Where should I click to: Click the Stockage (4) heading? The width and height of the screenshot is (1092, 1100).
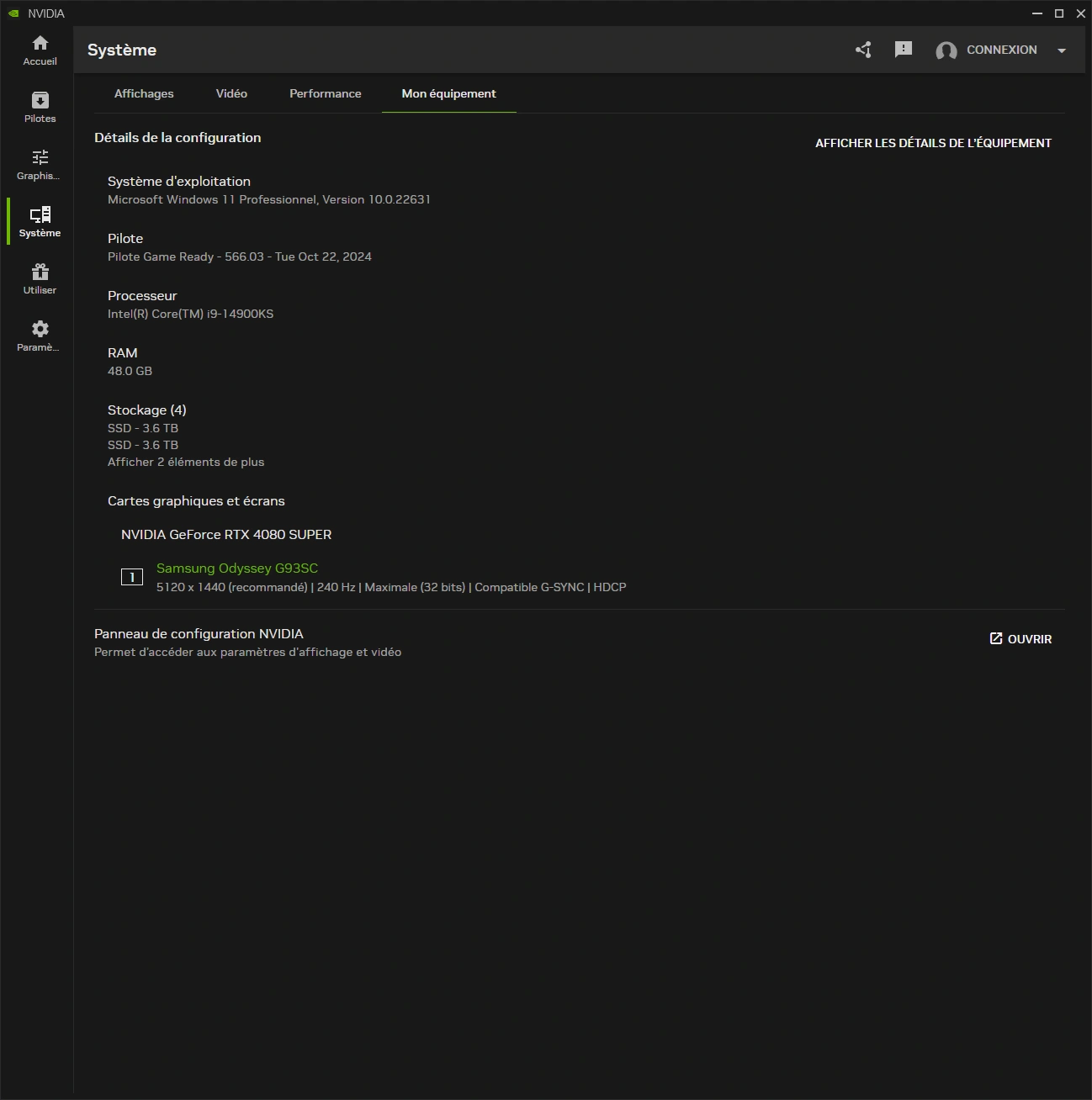pos(147,410)
